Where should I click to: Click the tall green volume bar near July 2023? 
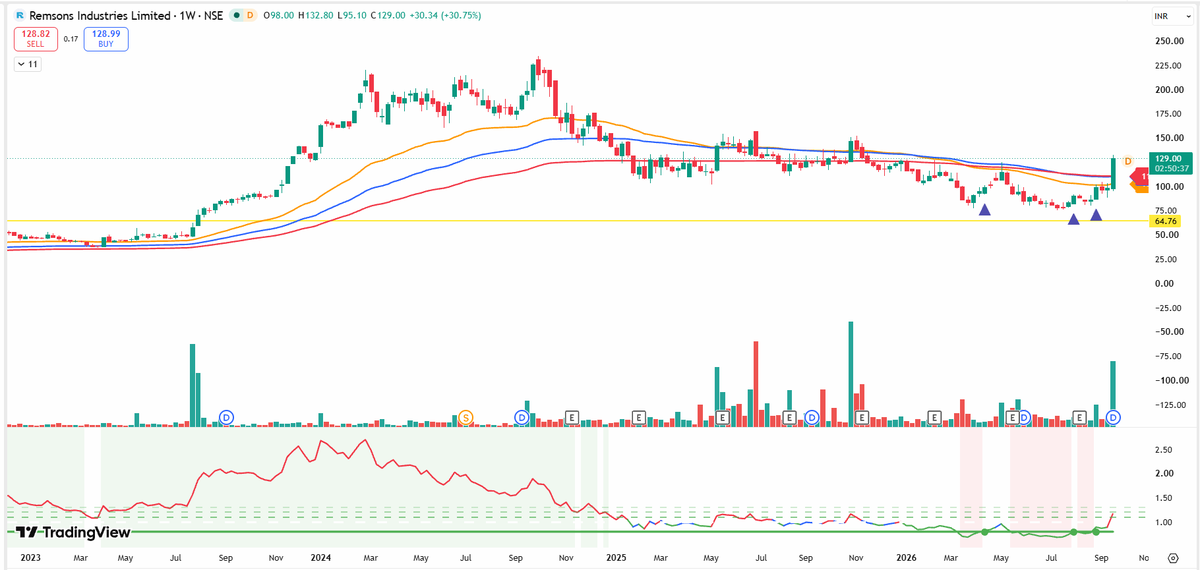(191, 384)
